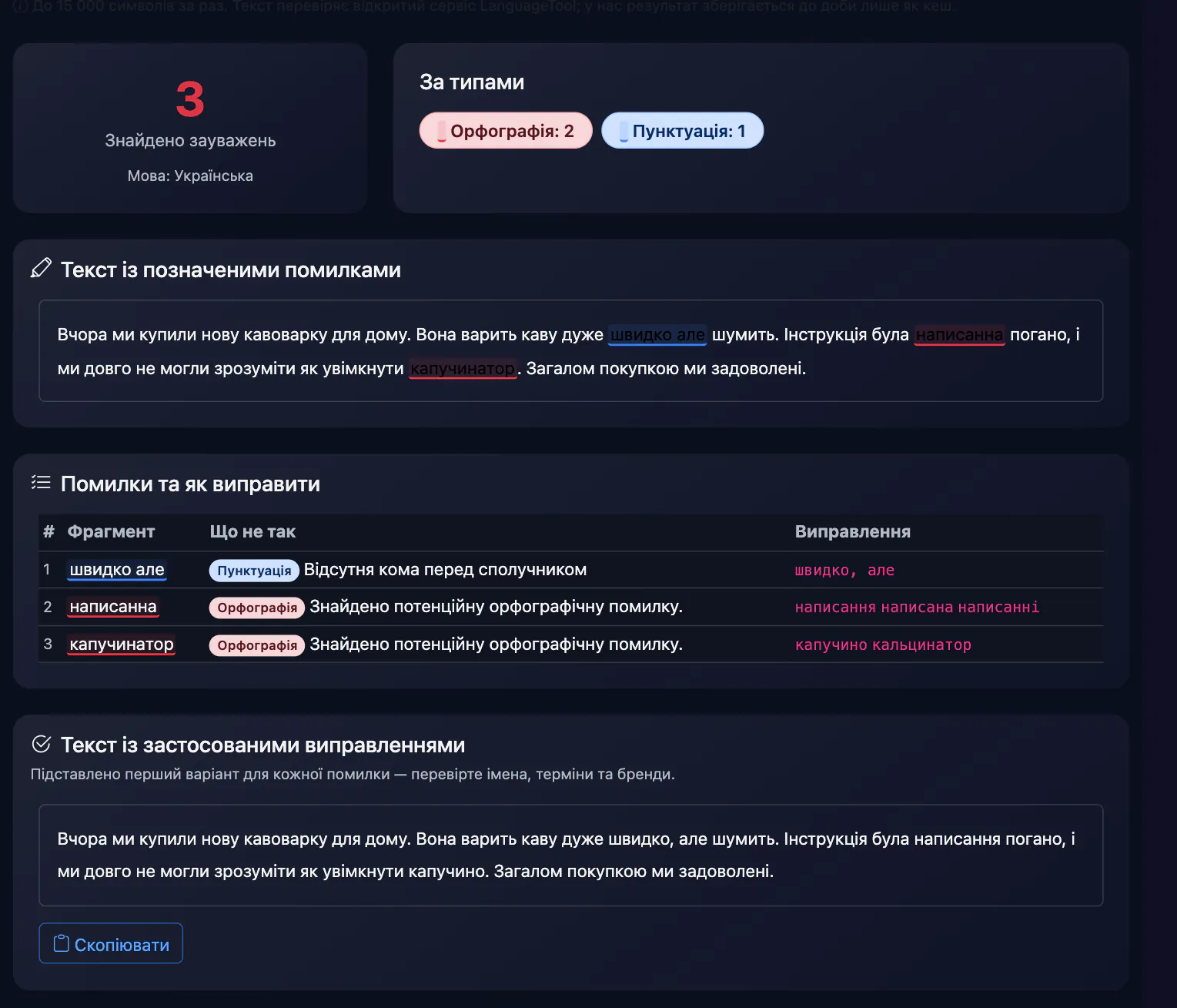Viewport: 1177px width, 1008px height.
Task: Click the suggestion 'капучино кальцинатор'
Action: coord(883,645)
